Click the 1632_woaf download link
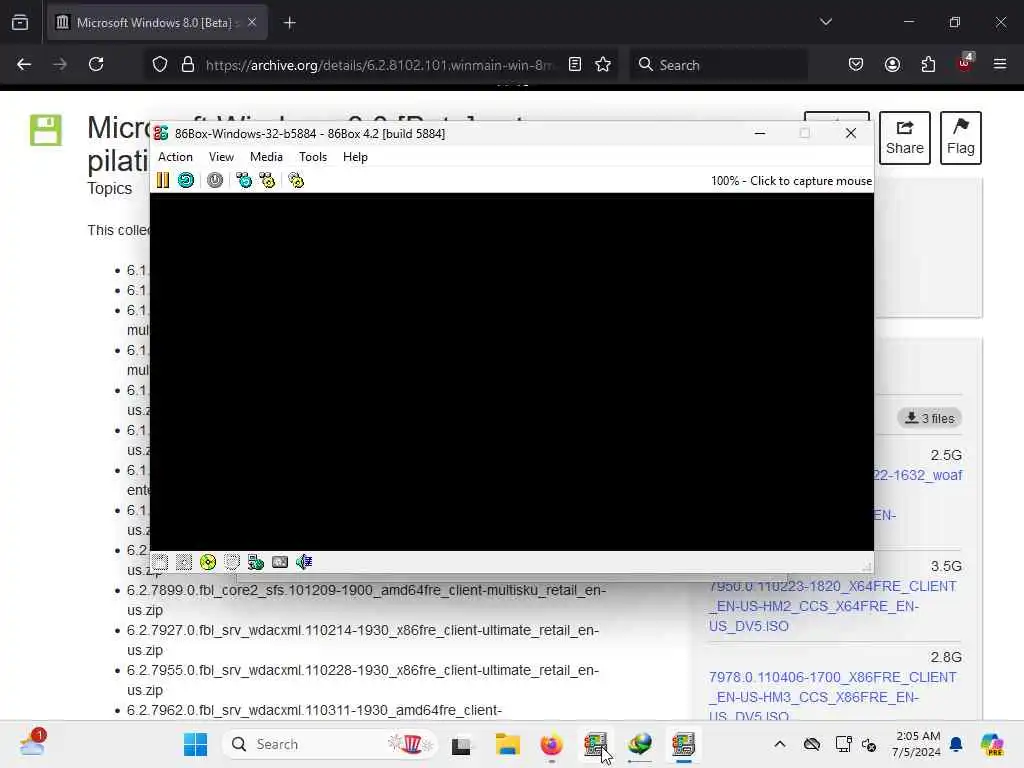1024x768 pixels. tap(918, 475)
